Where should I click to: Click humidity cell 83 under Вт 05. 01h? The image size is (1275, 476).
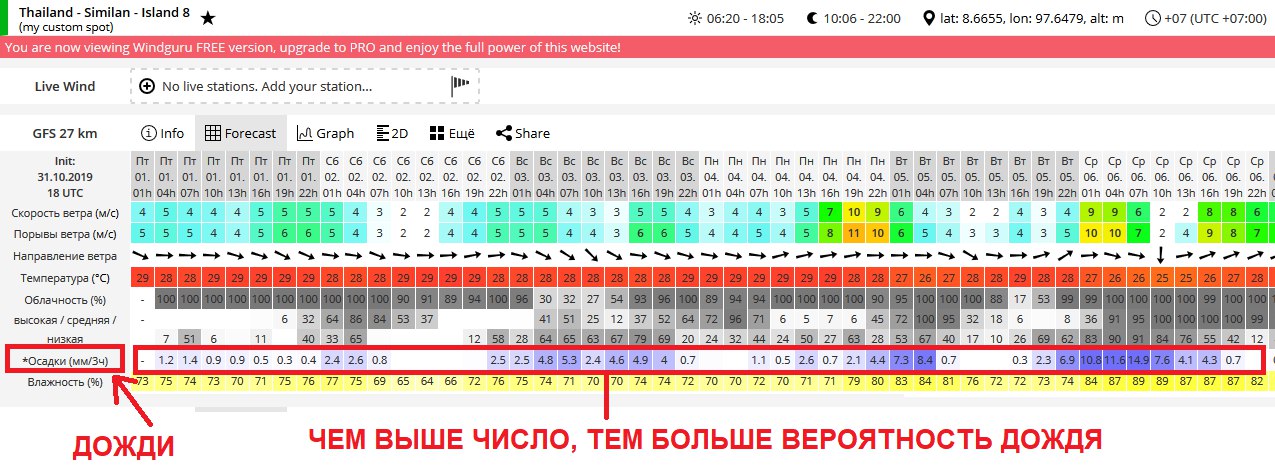pyautogui.click(x=901, y=381)
